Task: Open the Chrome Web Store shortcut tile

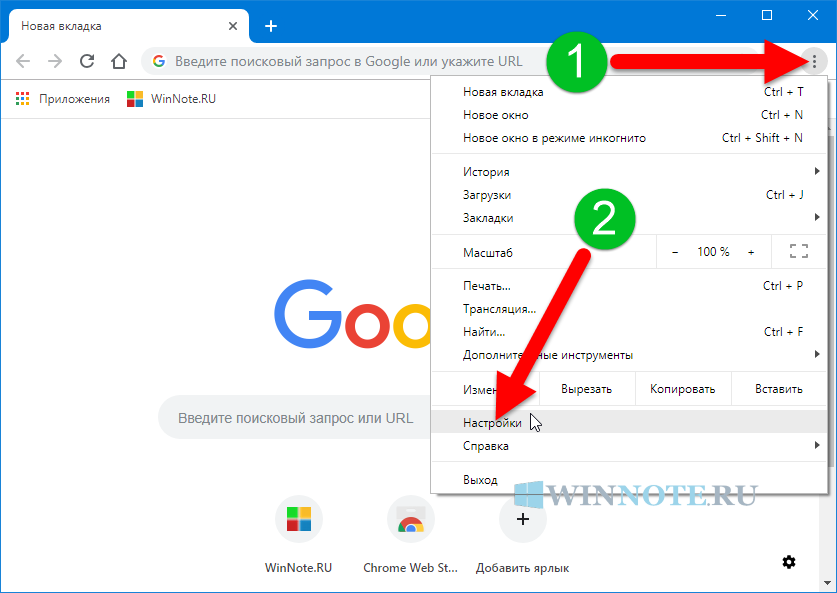Action: pyautogui.click(x=411, y=519)
